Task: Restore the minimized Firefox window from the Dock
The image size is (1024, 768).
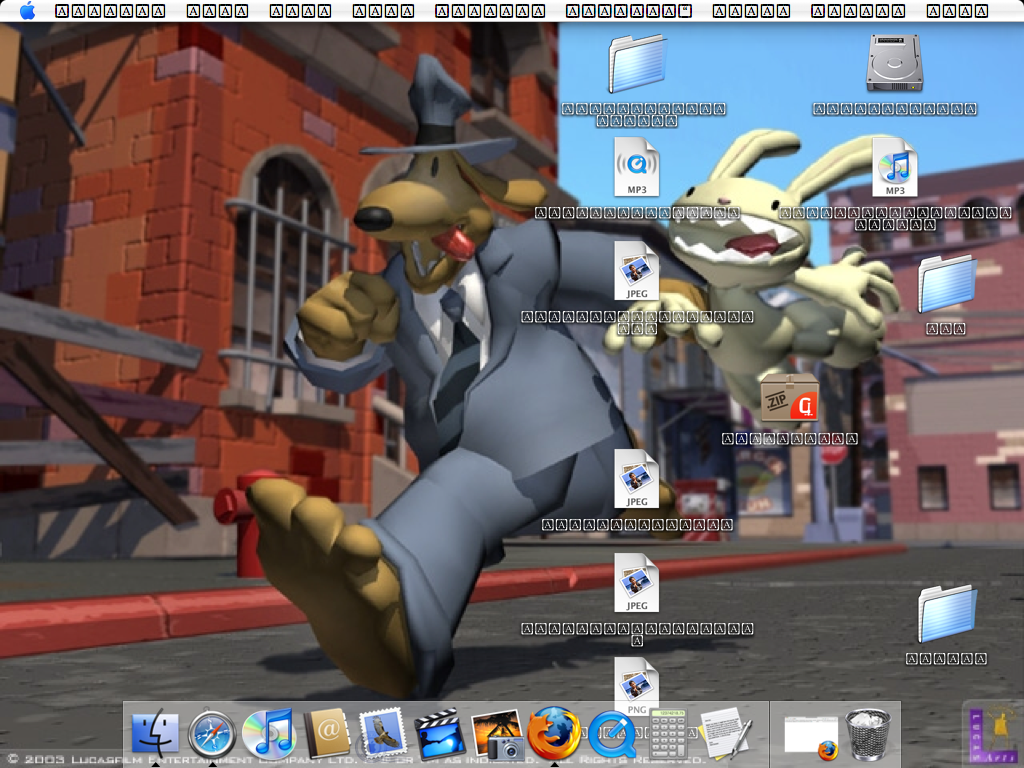Action: [810, 734]
